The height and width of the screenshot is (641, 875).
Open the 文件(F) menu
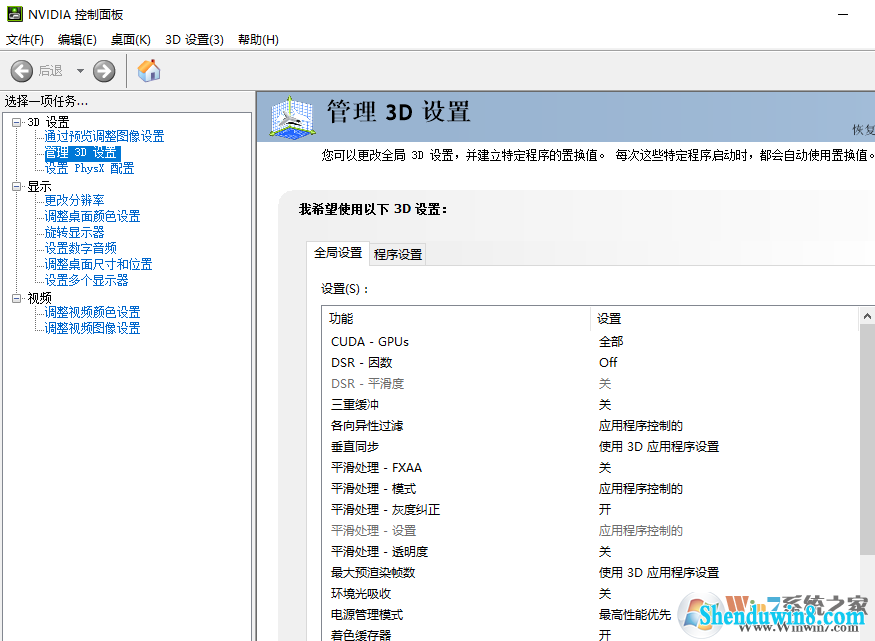[25, 40]
